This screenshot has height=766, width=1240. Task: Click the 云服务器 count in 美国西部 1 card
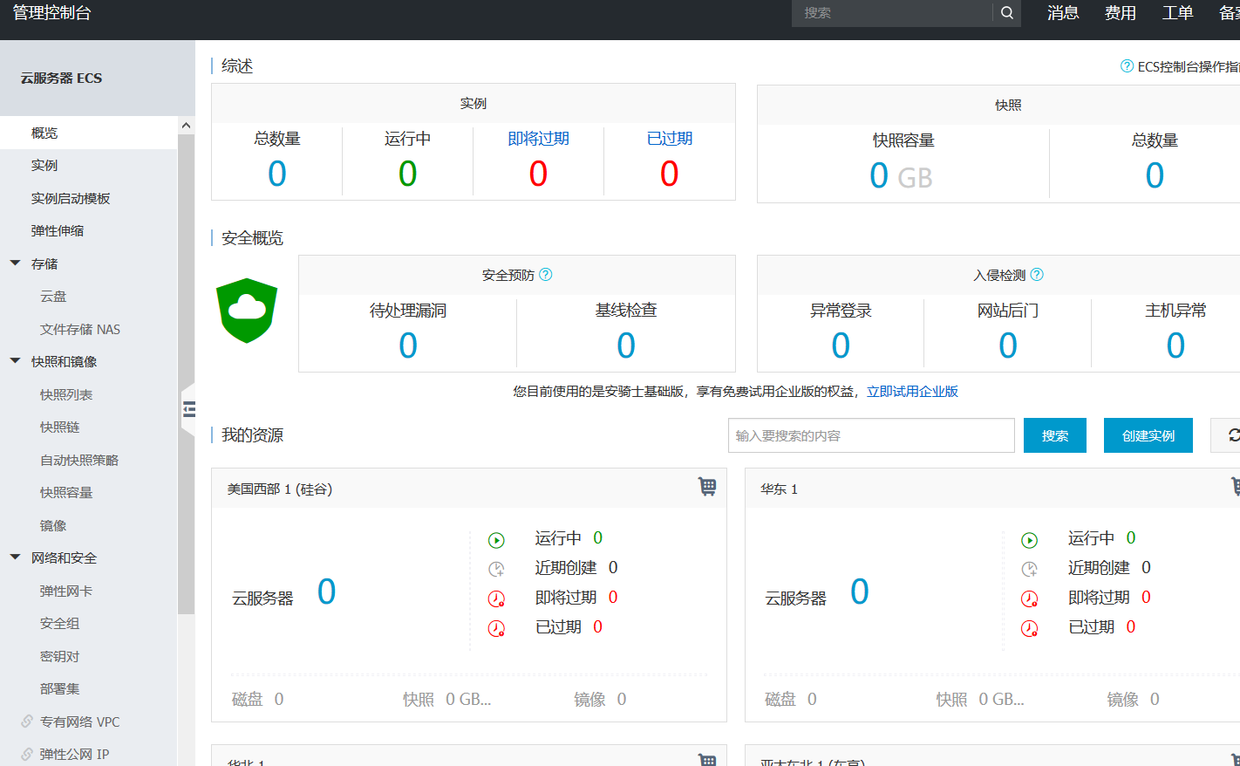click(x=326, y=592)
